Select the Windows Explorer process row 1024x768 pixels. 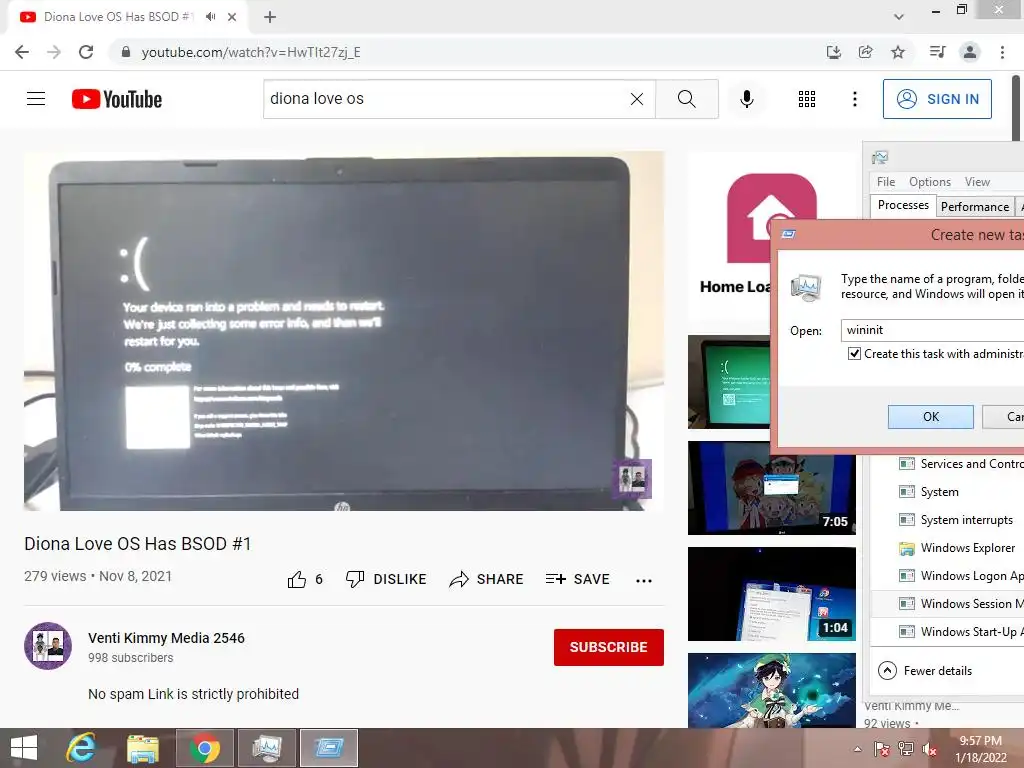coord(947,548)
